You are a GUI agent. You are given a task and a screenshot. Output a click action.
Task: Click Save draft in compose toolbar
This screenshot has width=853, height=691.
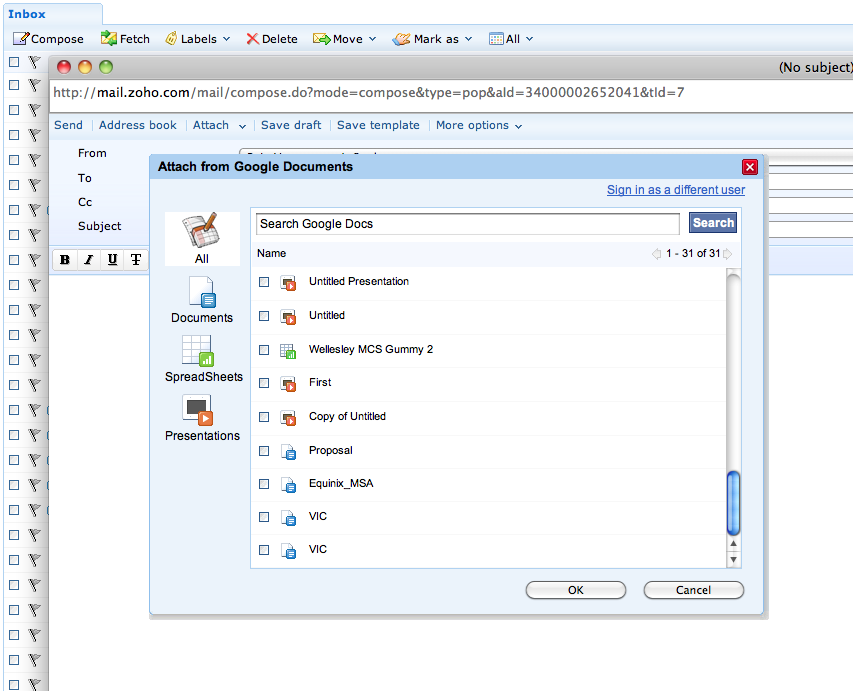(x=291, y=125)
